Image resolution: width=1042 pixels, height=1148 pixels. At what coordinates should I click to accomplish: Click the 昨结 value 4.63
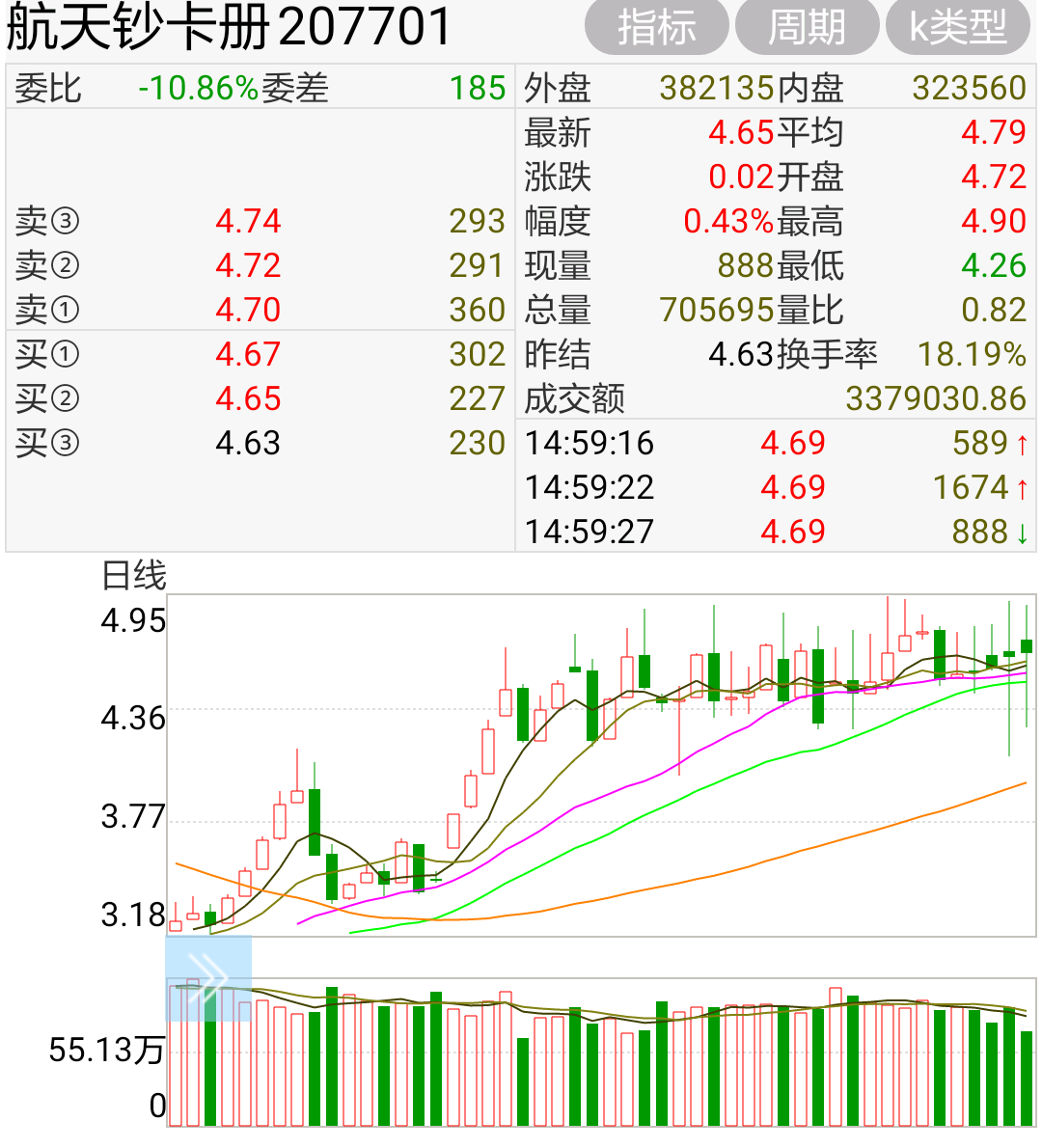741,354
